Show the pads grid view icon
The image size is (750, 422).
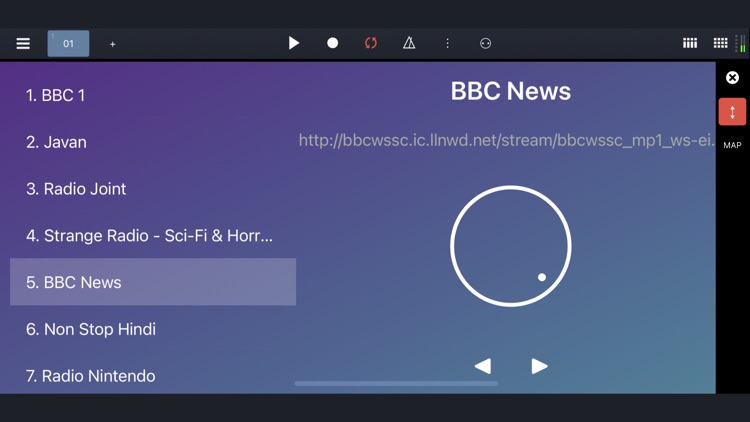(720, 43)
